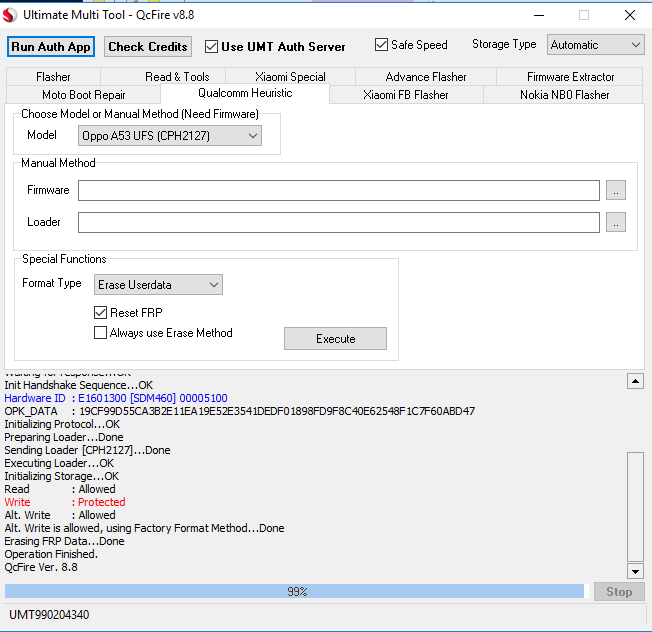Select the Firmware Extractor tab

click(x=571, y=77)
